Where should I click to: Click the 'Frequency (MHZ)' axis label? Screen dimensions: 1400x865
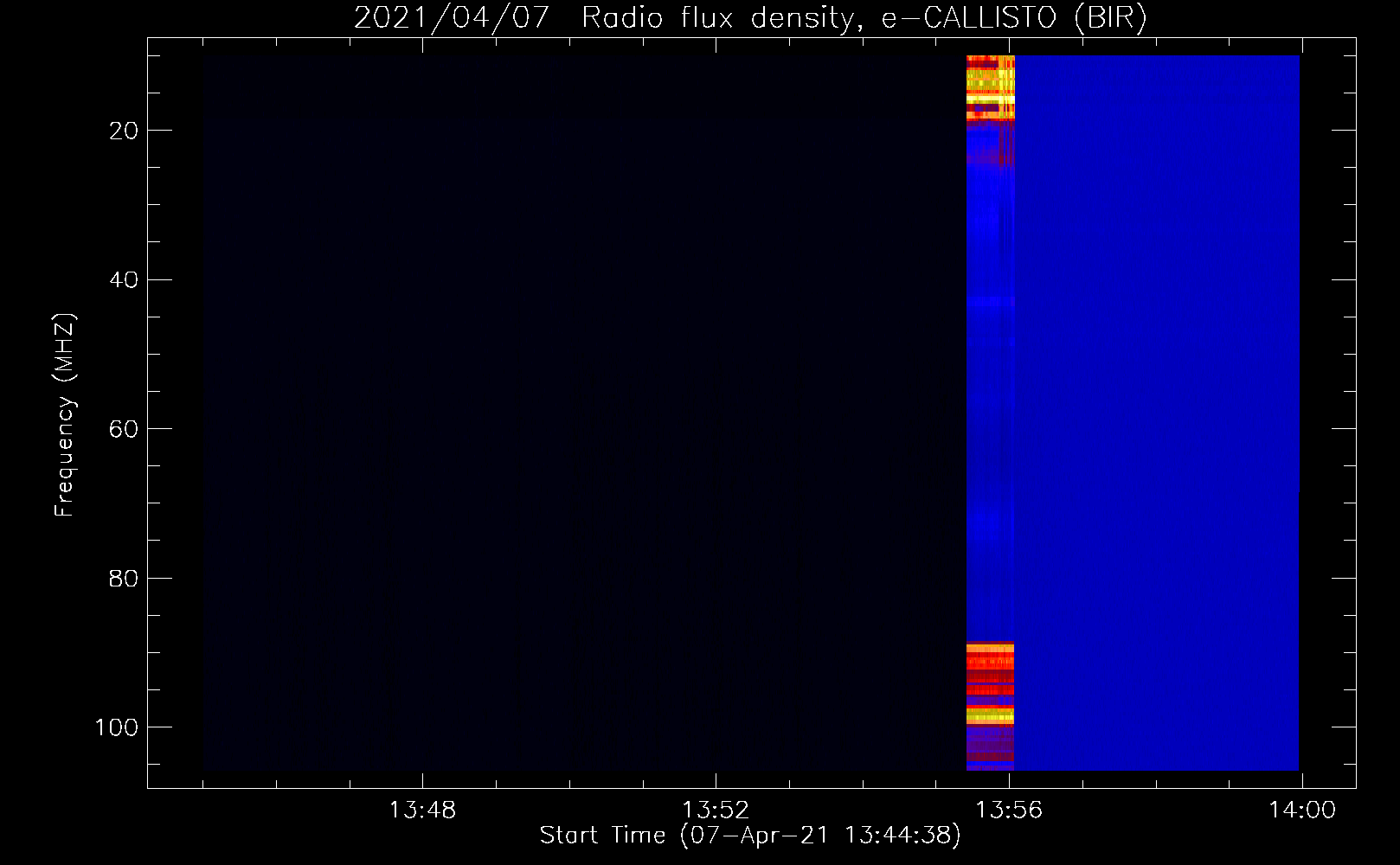pyautogui.click(x=64, y=414)
